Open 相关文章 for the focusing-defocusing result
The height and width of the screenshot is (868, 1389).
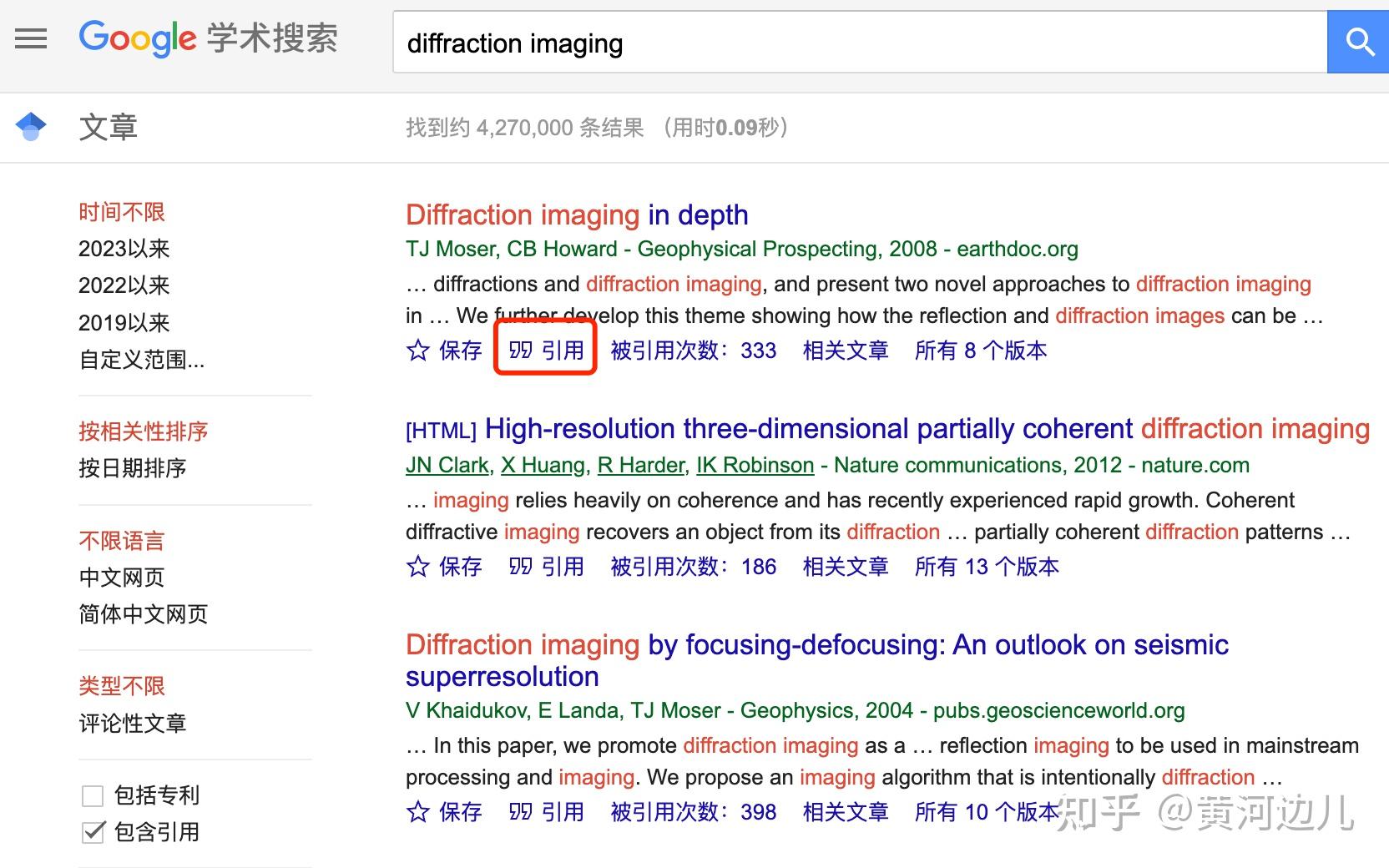pyautogui.click(x=846, y=811)
